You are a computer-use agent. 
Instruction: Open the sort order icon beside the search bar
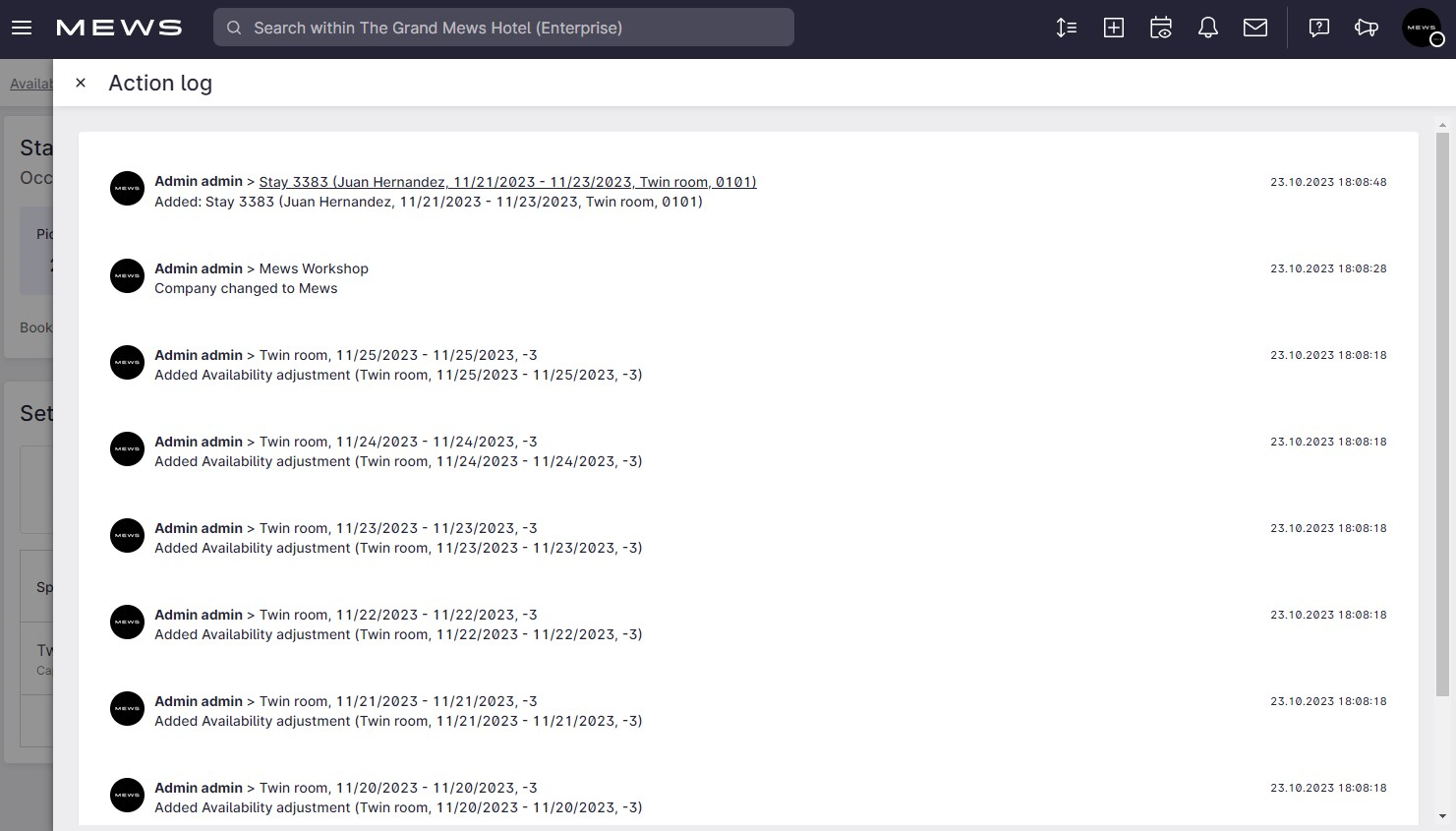point(1066,28)
